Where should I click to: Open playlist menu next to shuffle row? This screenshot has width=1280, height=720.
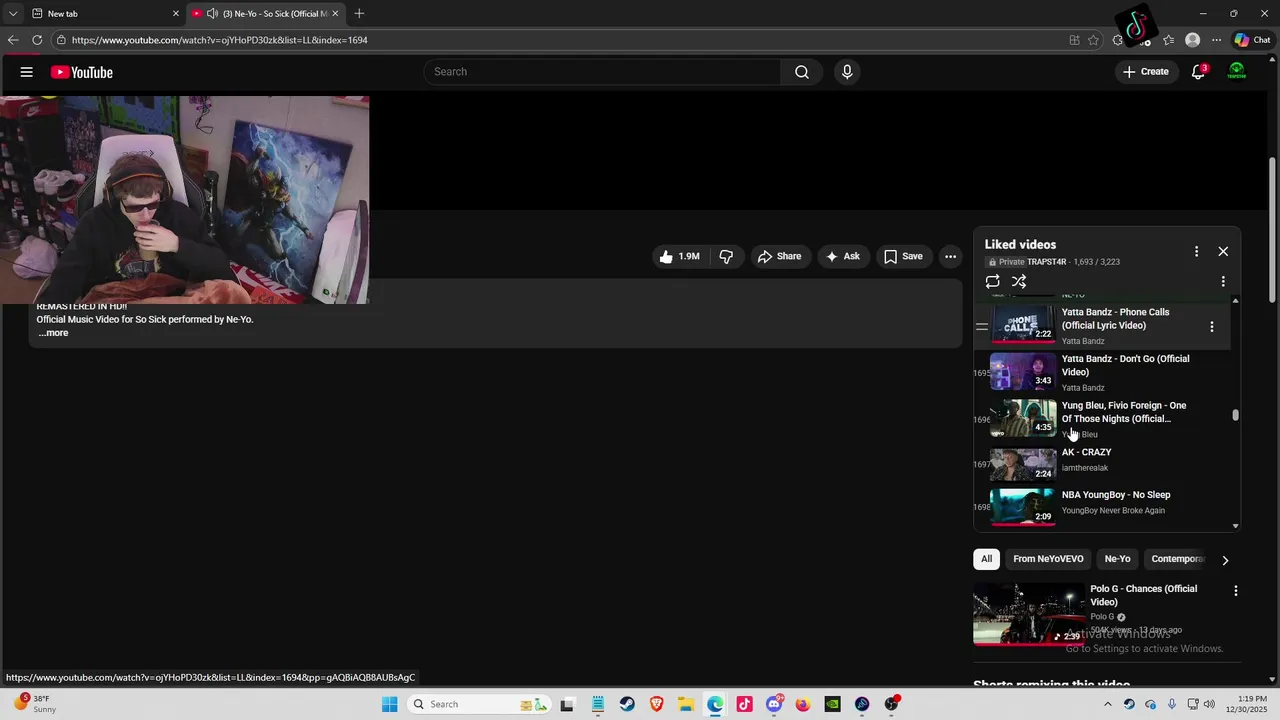coord(1223,282)
